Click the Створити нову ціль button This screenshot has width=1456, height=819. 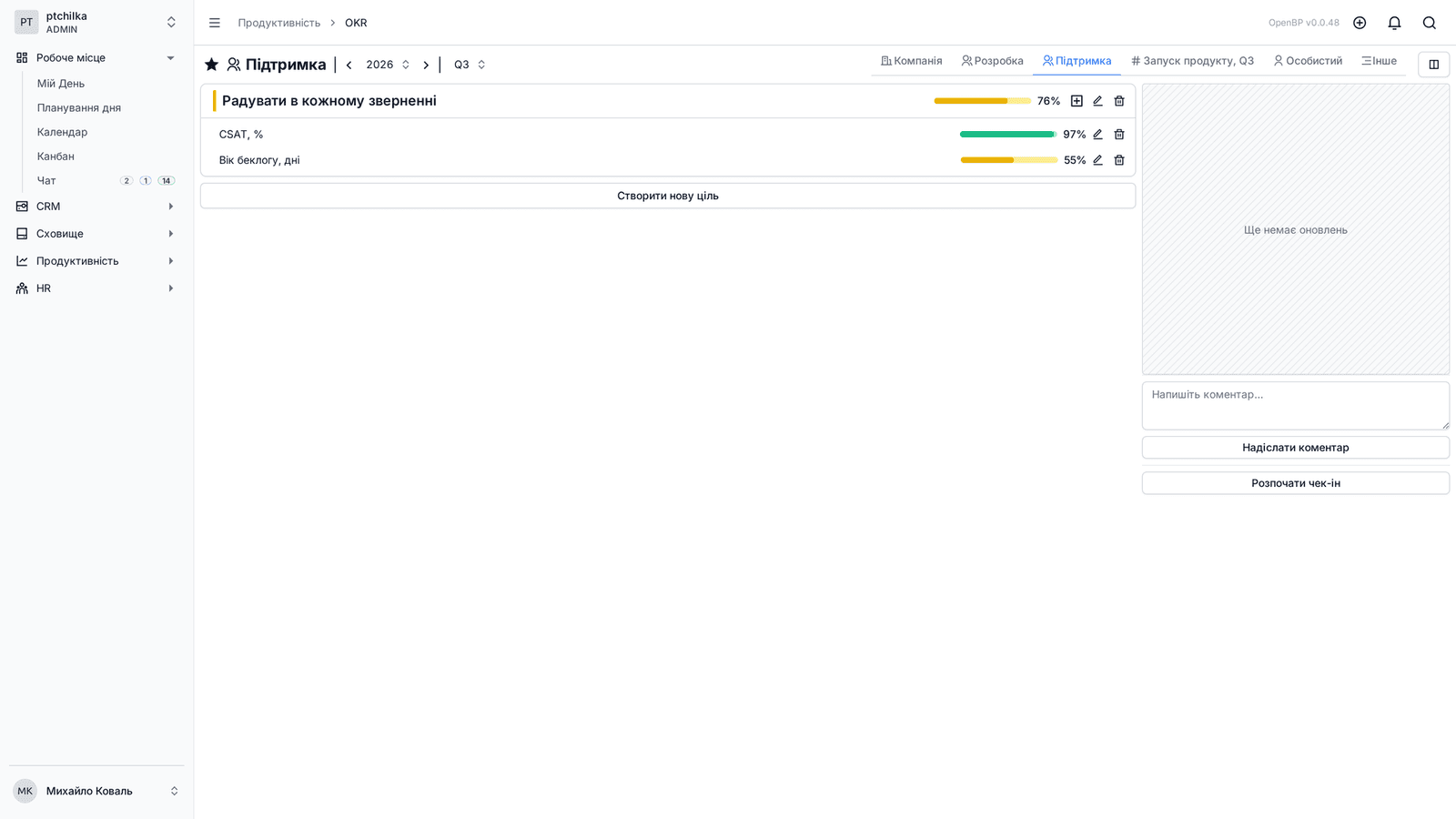(668, 196)
